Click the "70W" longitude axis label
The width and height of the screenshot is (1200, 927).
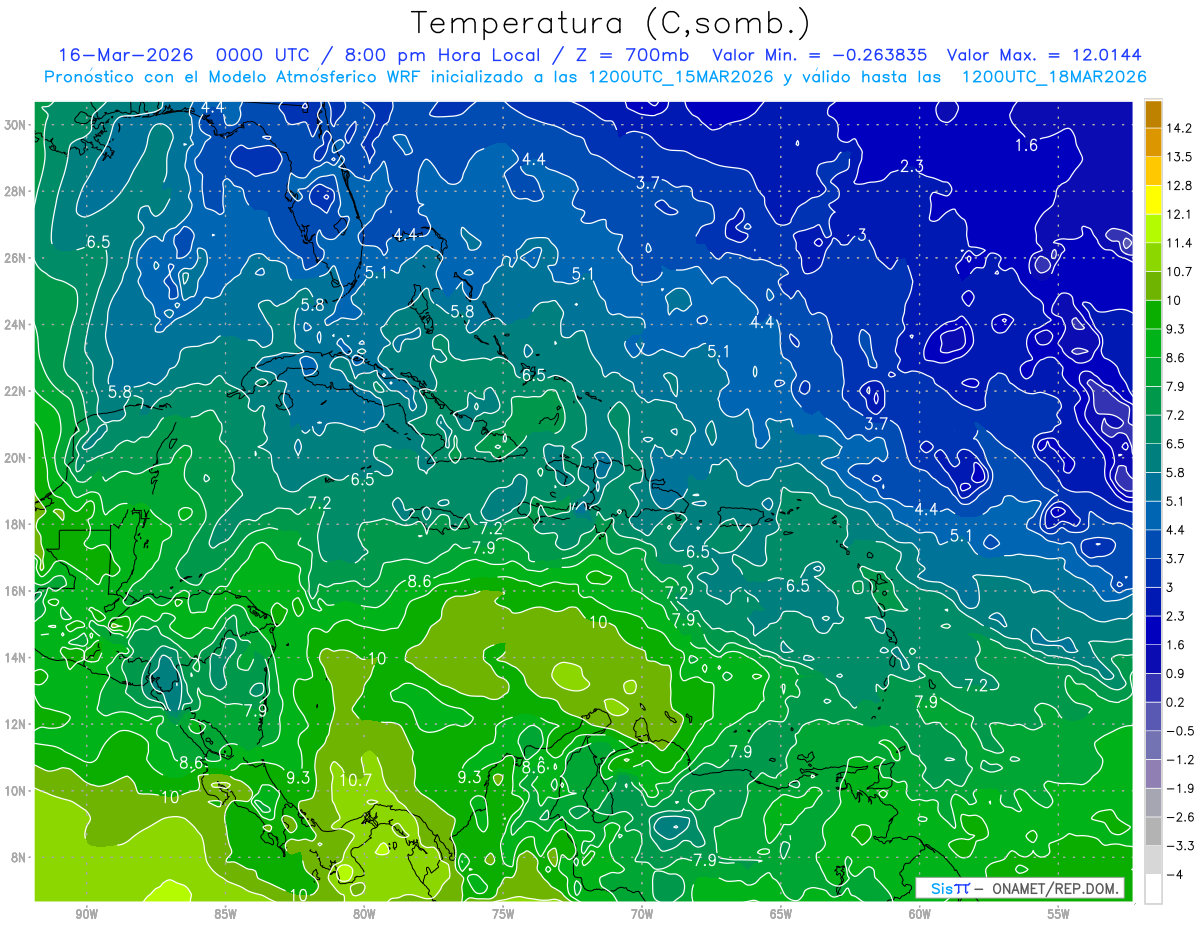[642, 914]
